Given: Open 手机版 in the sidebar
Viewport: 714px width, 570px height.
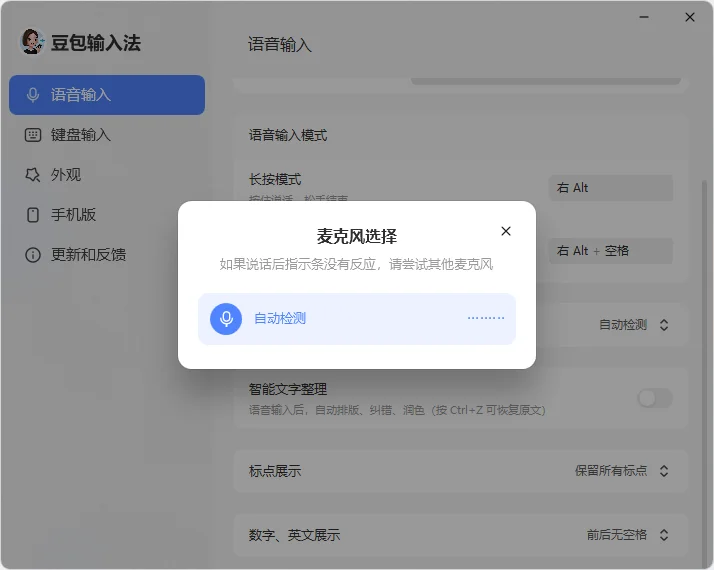Looking at the screenshot, I should pyautogui.click(x=107, y=215).
